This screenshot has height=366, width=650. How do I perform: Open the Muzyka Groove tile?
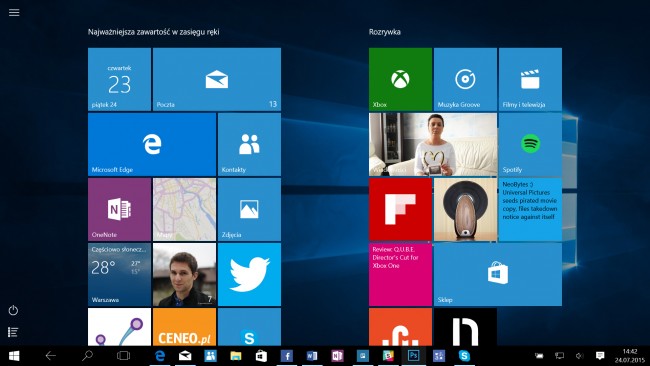pos(465,79)
